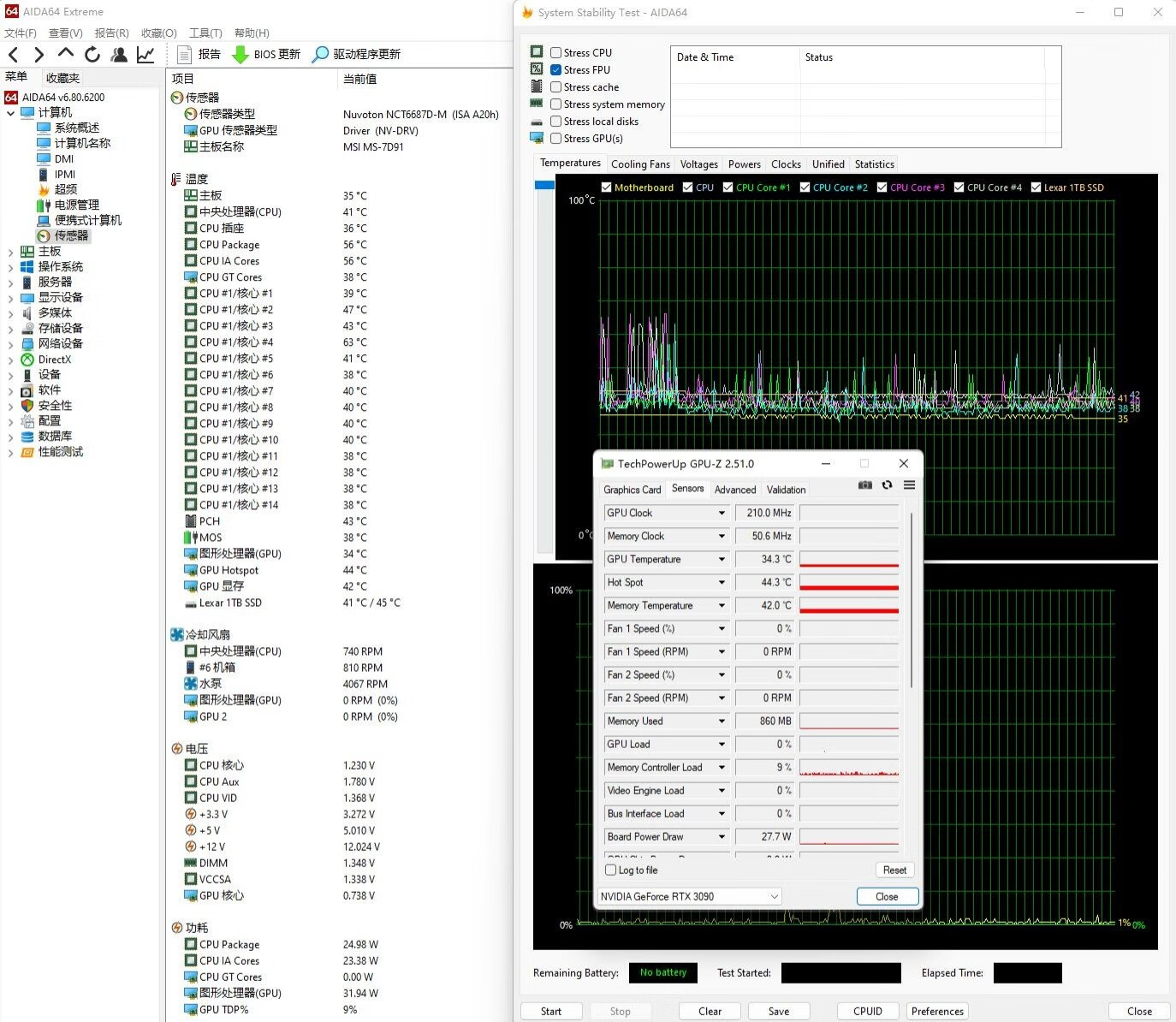Open the GPU Temperature sensor dropdown
This screenshot has width=1176, height=1022.
coord(722,559)
